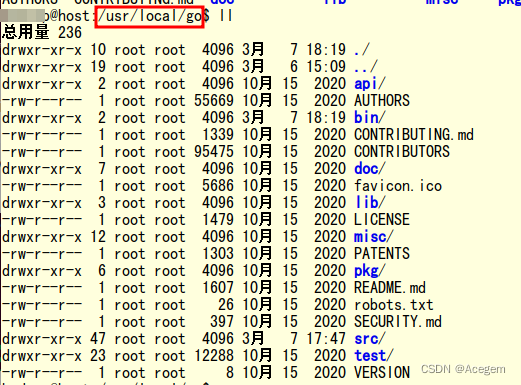Screen dimensions: 521x385
Task: Select the robots.txt file name
Action: coord(394,305)
